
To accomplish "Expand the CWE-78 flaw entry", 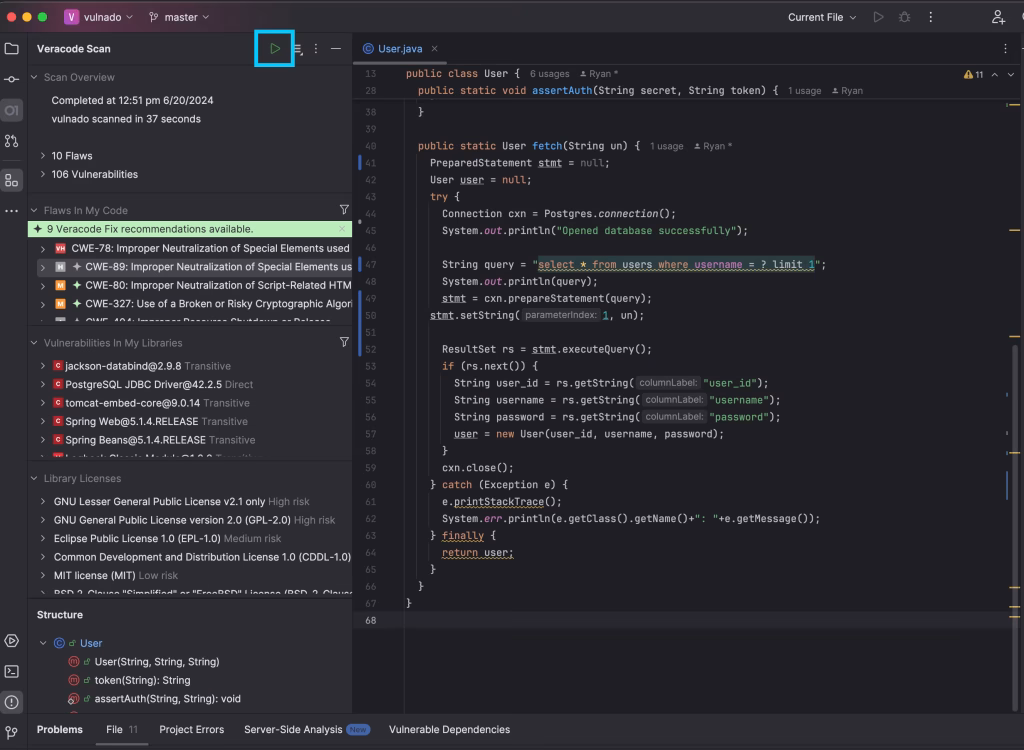I will coord(42,248).
